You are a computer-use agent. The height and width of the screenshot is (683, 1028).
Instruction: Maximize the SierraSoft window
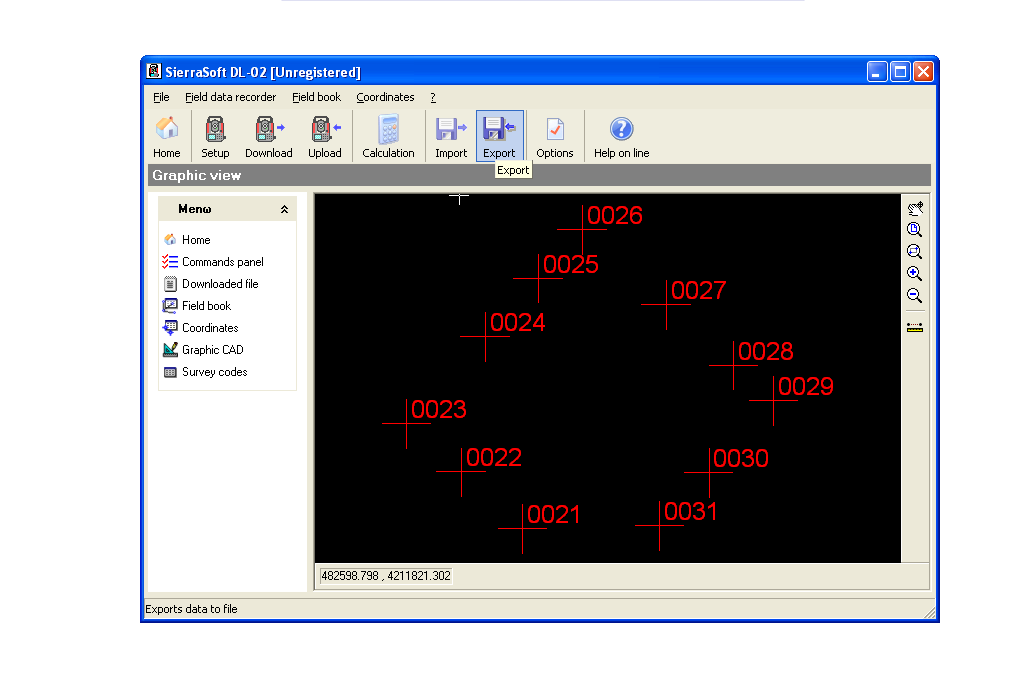click(900, 71)
